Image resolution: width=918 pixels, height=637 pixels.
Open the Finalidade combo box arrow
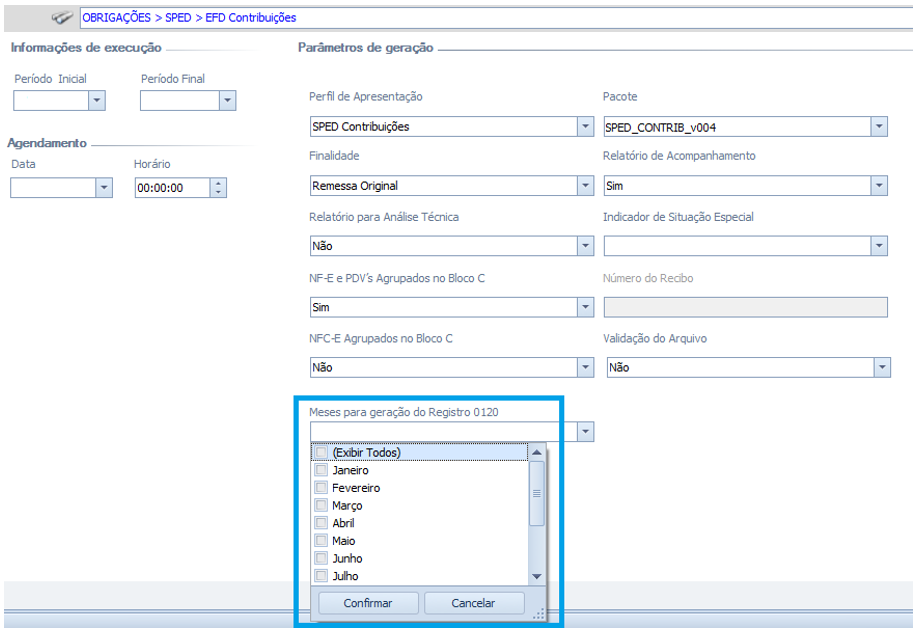click(x=585, y=186)
